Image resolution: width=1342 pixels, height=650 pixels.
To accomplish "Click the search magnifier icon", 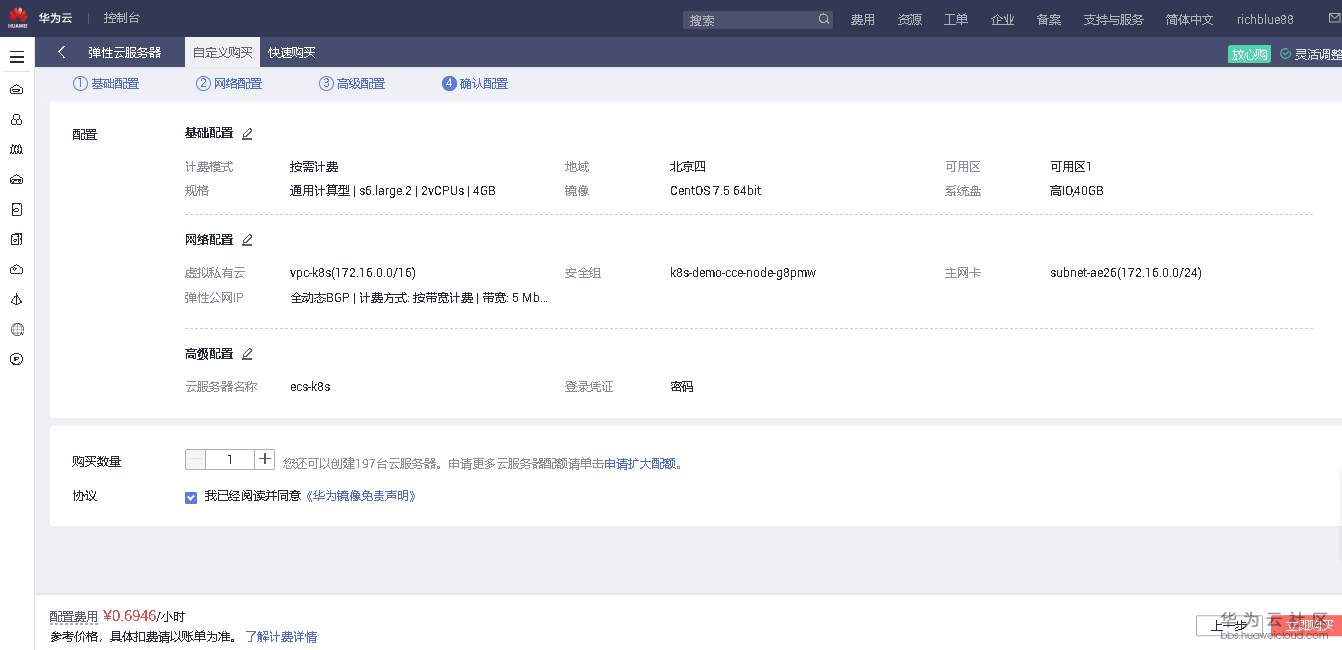I will click(824, 19).
